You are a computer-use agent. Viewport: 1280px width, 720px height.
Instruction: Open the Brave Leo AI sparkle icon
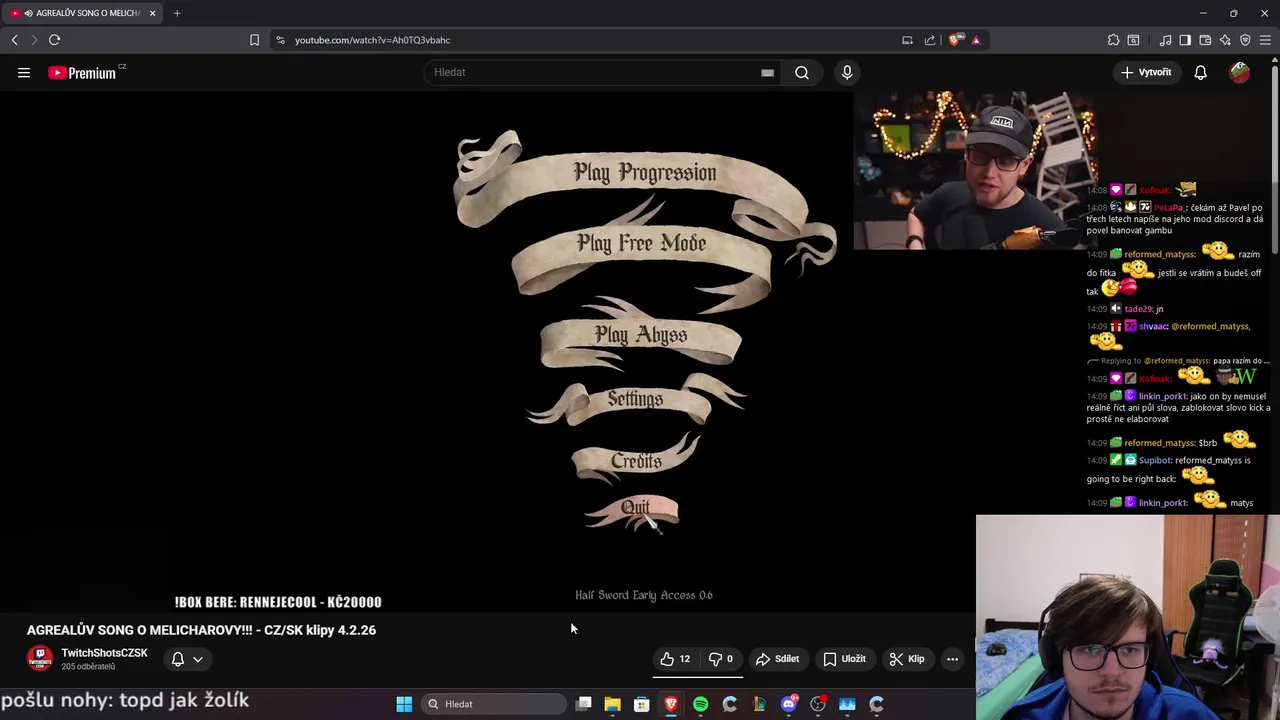pos(1225,40)
